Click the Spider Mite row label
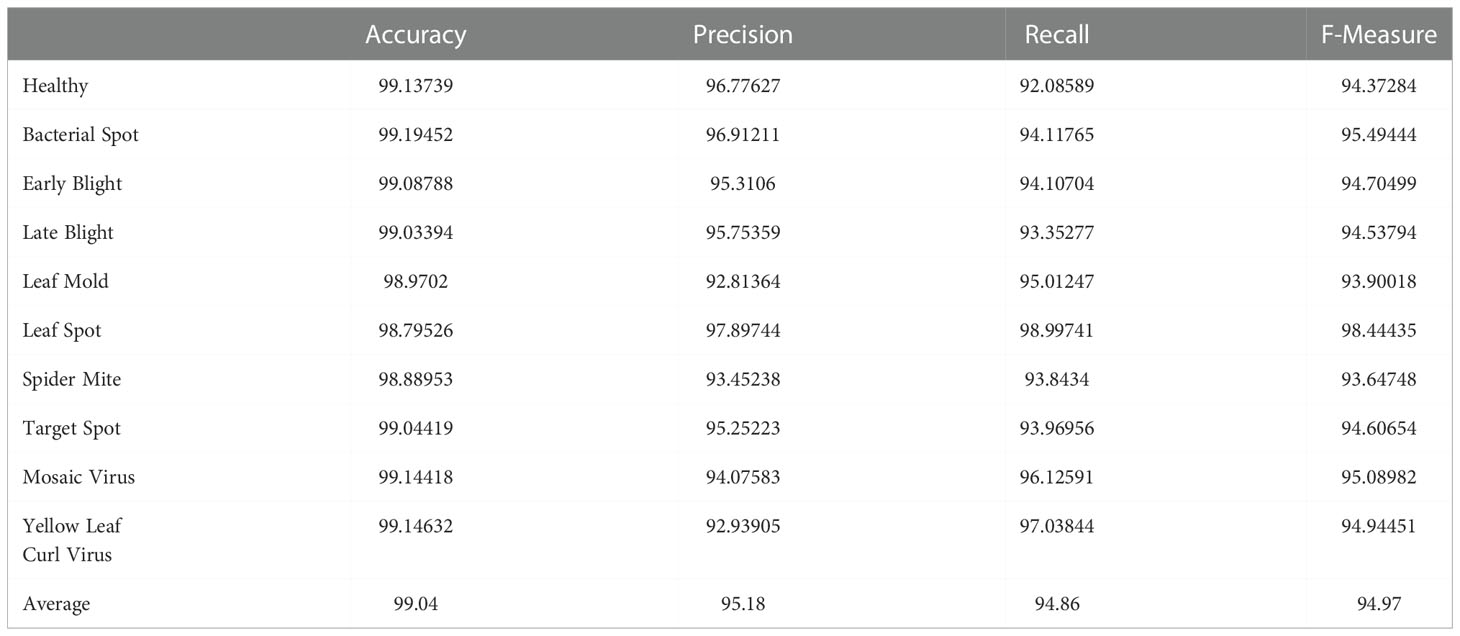1460x636 pixels. tap(72, 380)
